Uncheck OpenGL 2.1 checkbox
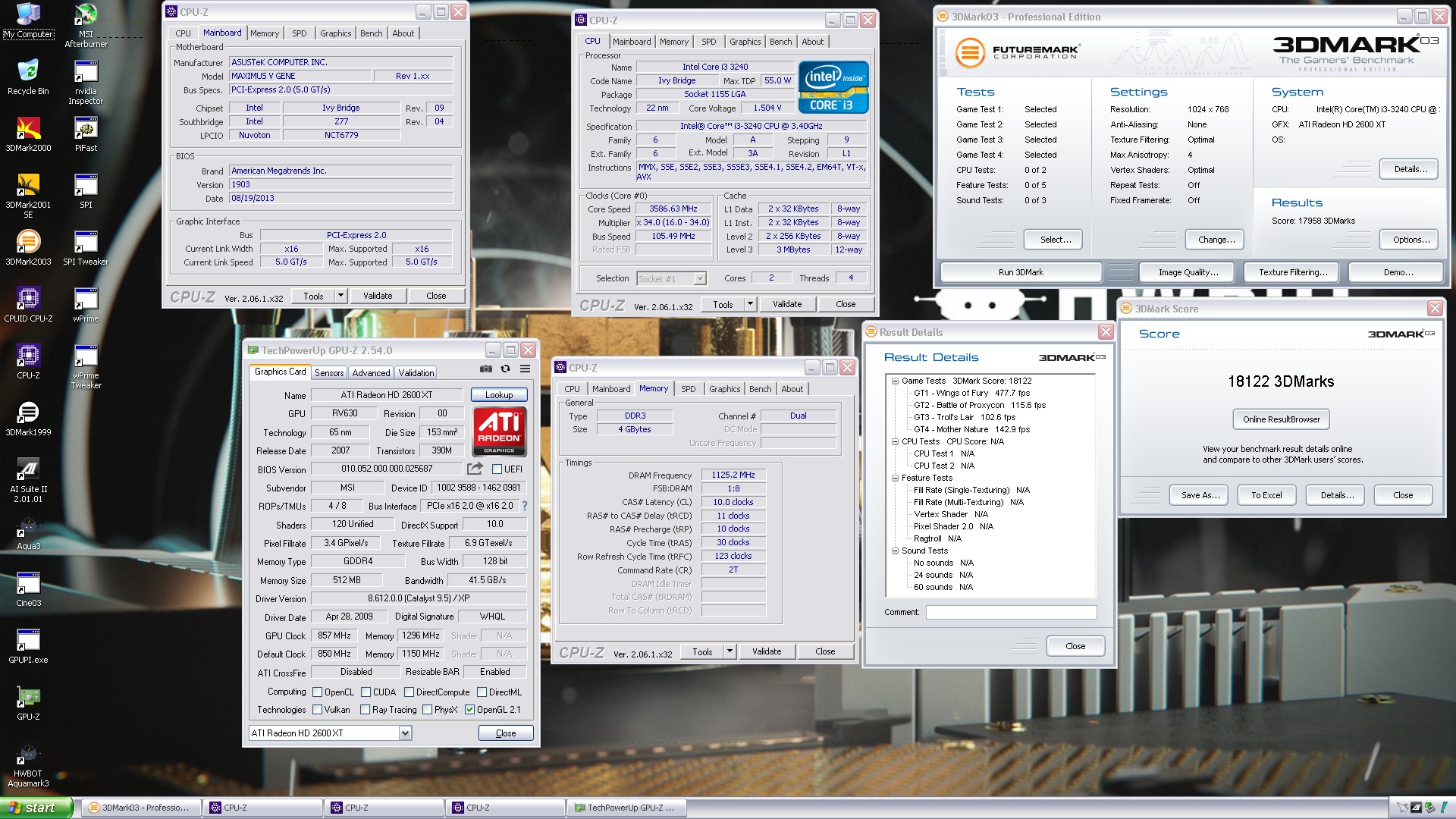This screenshot has height=819, width=1456. tap(469, 710)
